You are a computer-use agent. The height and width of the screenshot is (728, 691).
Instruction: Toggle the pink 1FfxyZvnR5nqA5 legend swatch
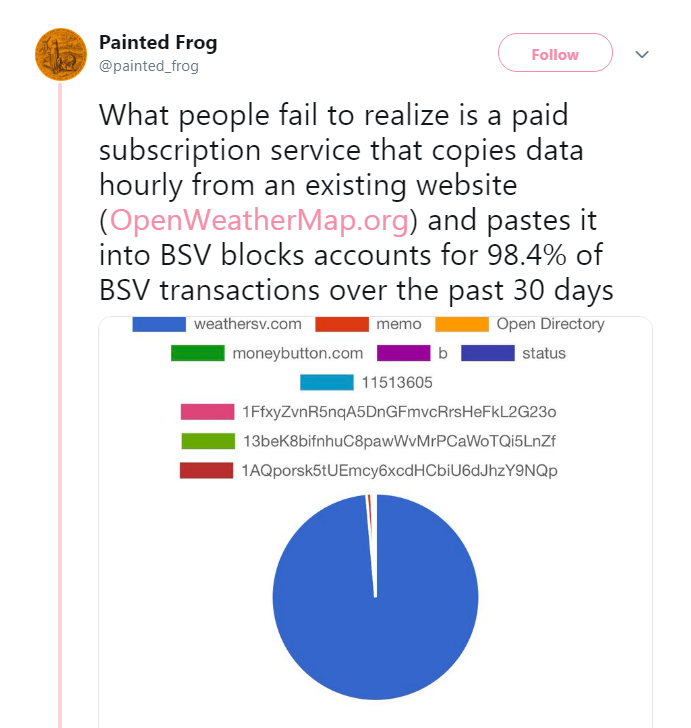point(206,412)
